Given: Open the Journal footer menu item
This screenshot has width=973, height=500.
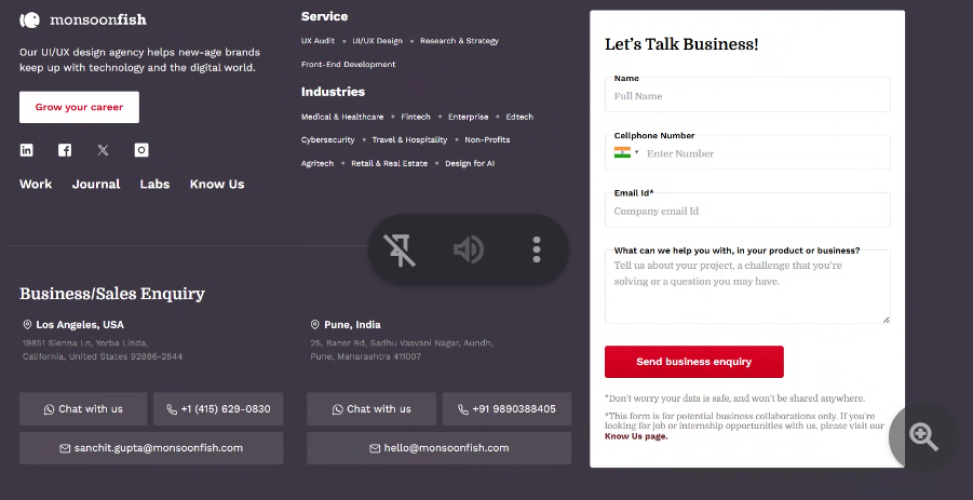Looking at the screenshot, I should (x=96, y=184).
